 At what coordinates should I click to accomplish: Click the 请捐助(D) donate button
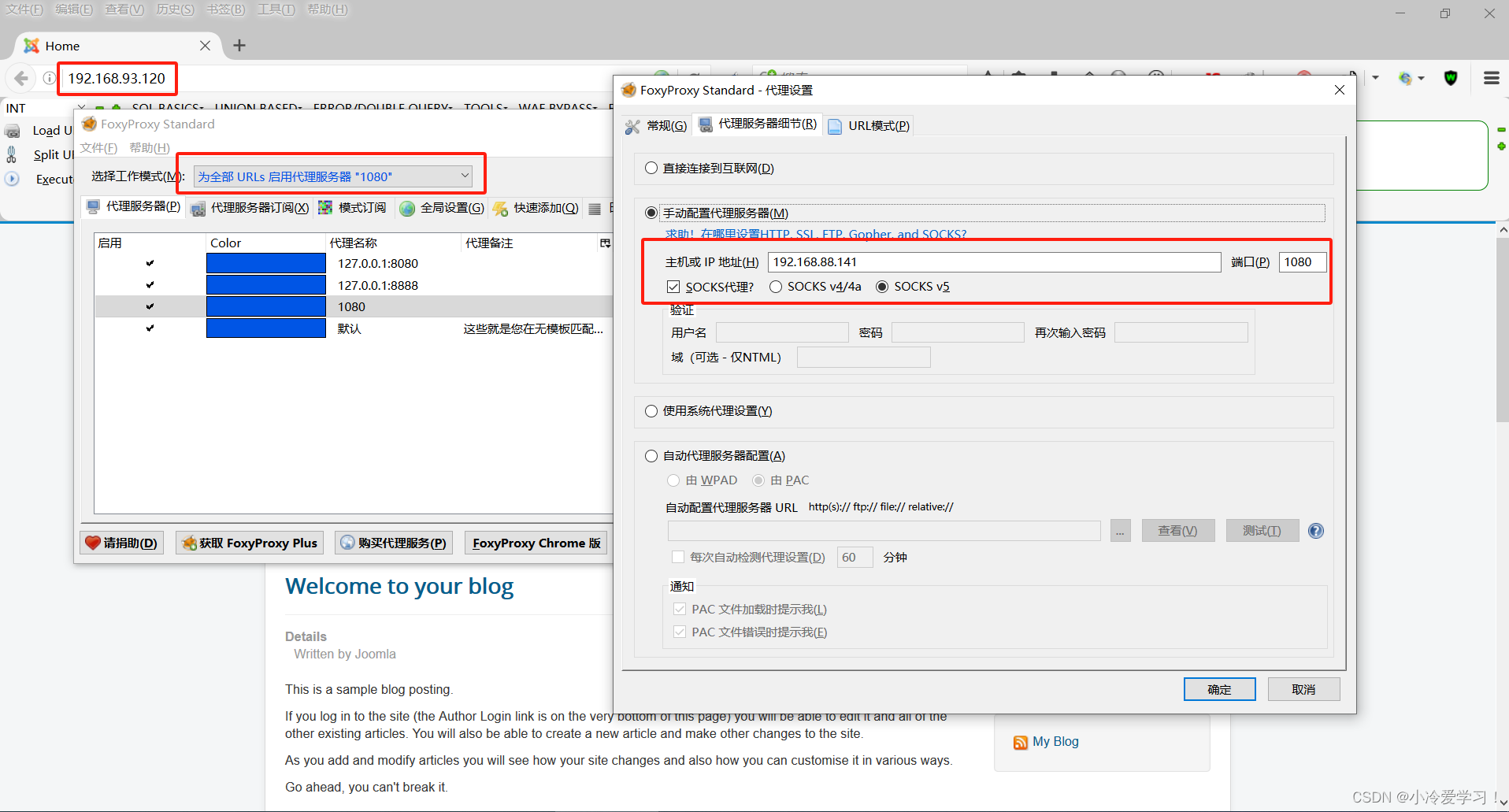(x=122, y=543)
